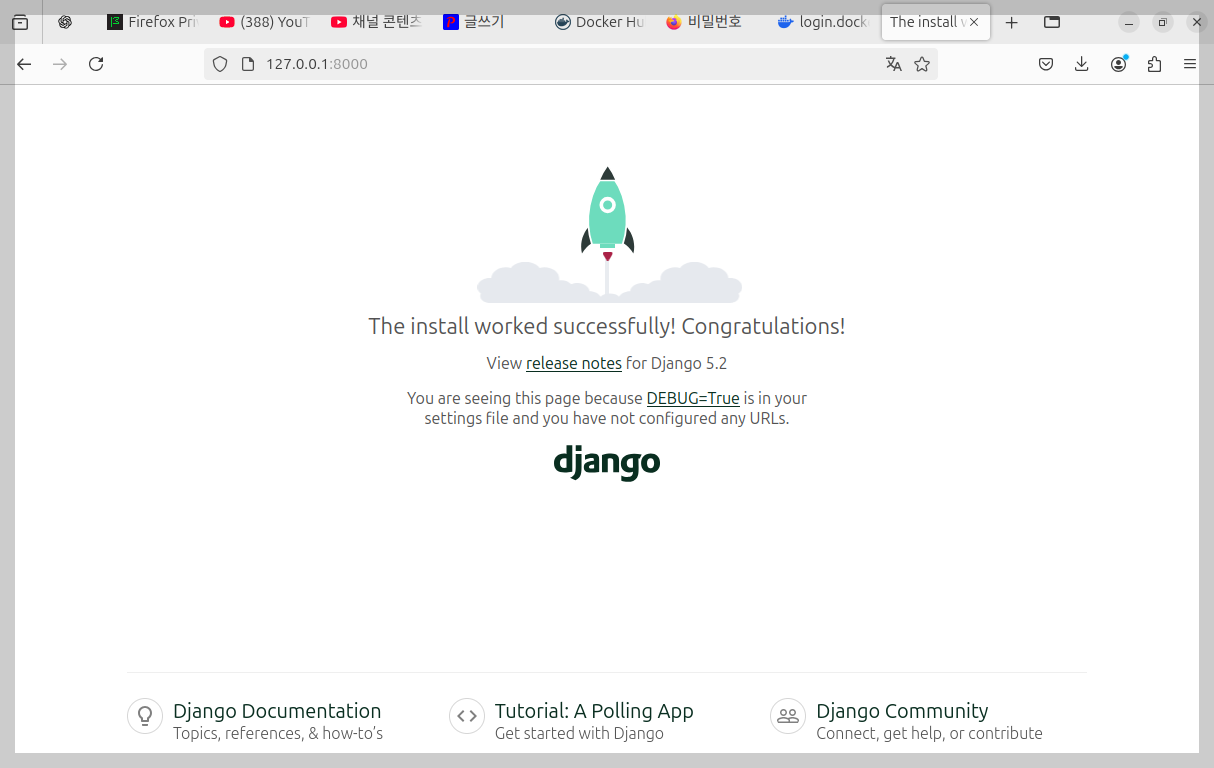Bookmark this page with star icon

(x=922, y=64)
